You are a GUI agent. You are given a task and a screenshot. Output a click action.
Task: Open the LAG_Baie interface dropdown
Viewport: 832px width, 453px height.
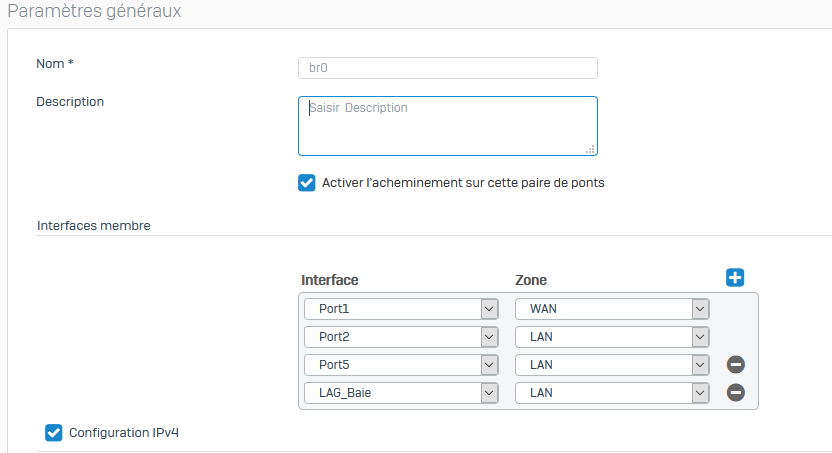tap(401, 393)
